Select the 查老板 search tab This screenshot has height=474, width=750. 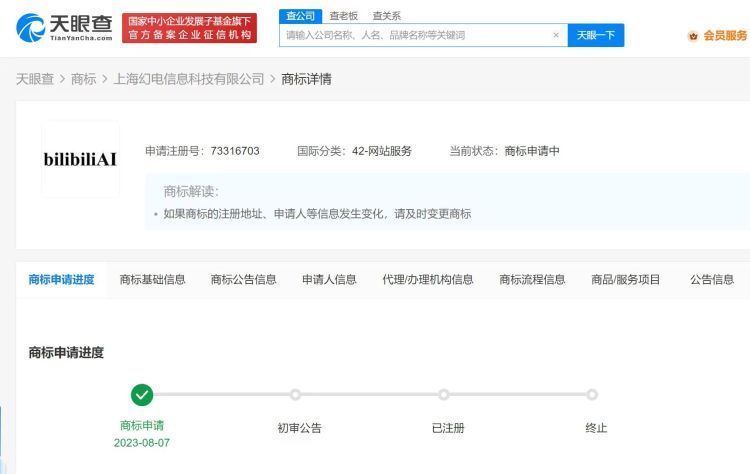pos(343,16)
